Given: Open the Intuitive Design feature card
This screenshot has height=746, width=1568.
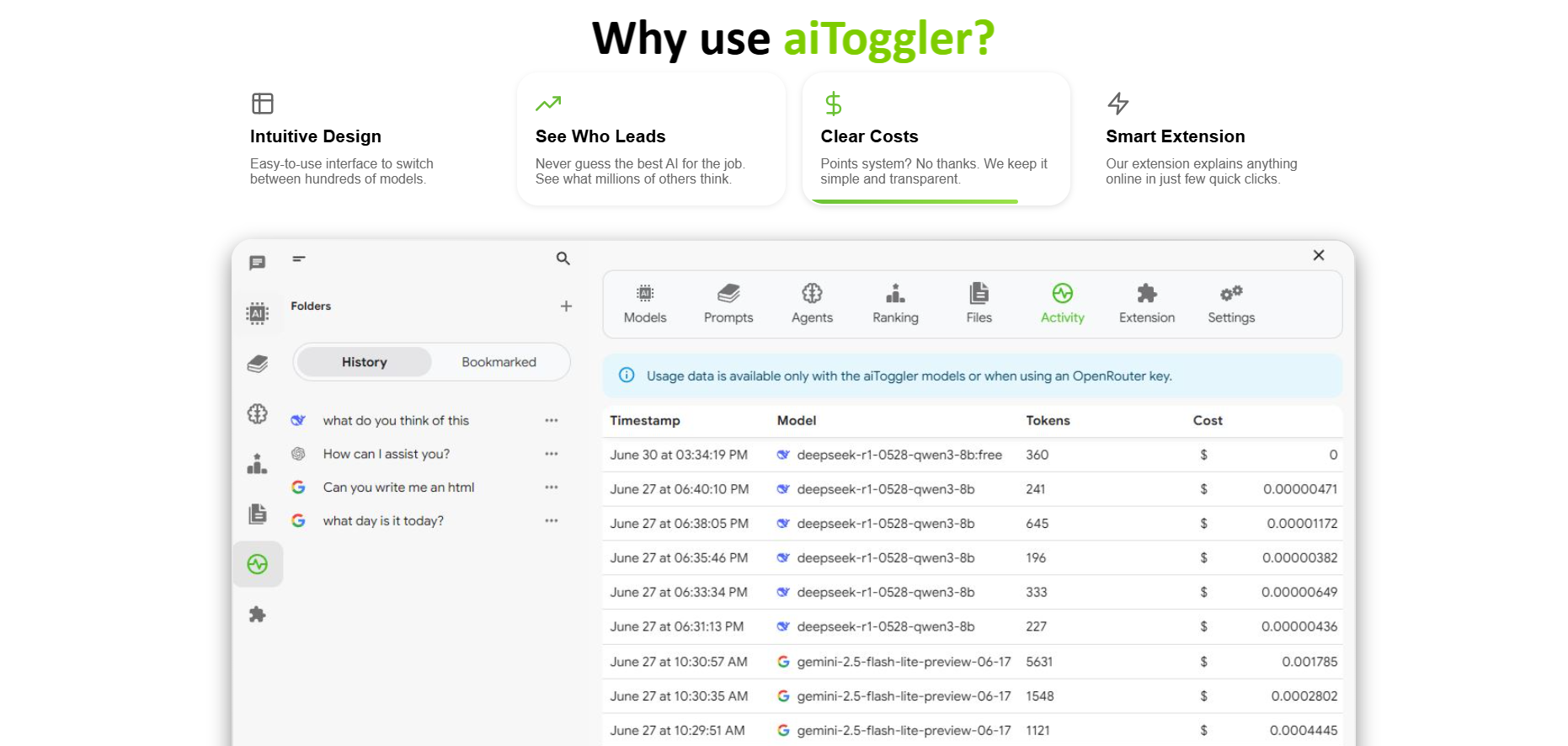Looking at the screenshot, I should (365, 139).
